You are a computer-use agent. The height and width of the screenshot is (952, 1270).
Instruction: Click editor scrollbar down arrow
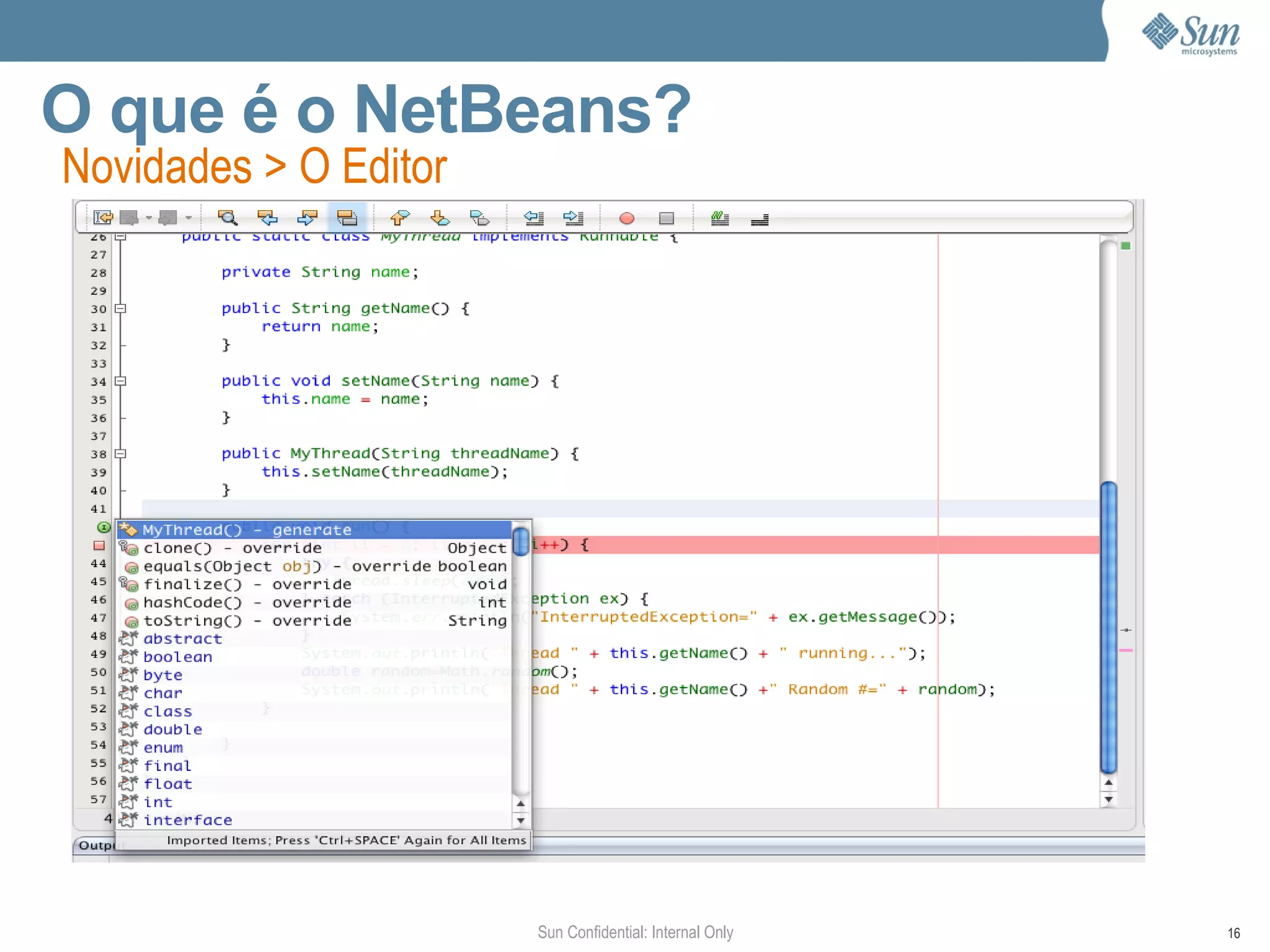(1109, 800)
